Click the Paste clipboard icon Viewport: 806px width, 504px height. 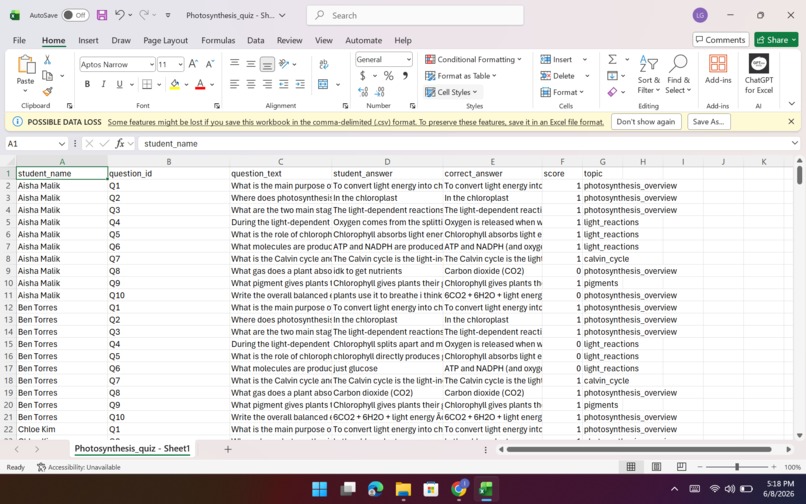(25, 65)
